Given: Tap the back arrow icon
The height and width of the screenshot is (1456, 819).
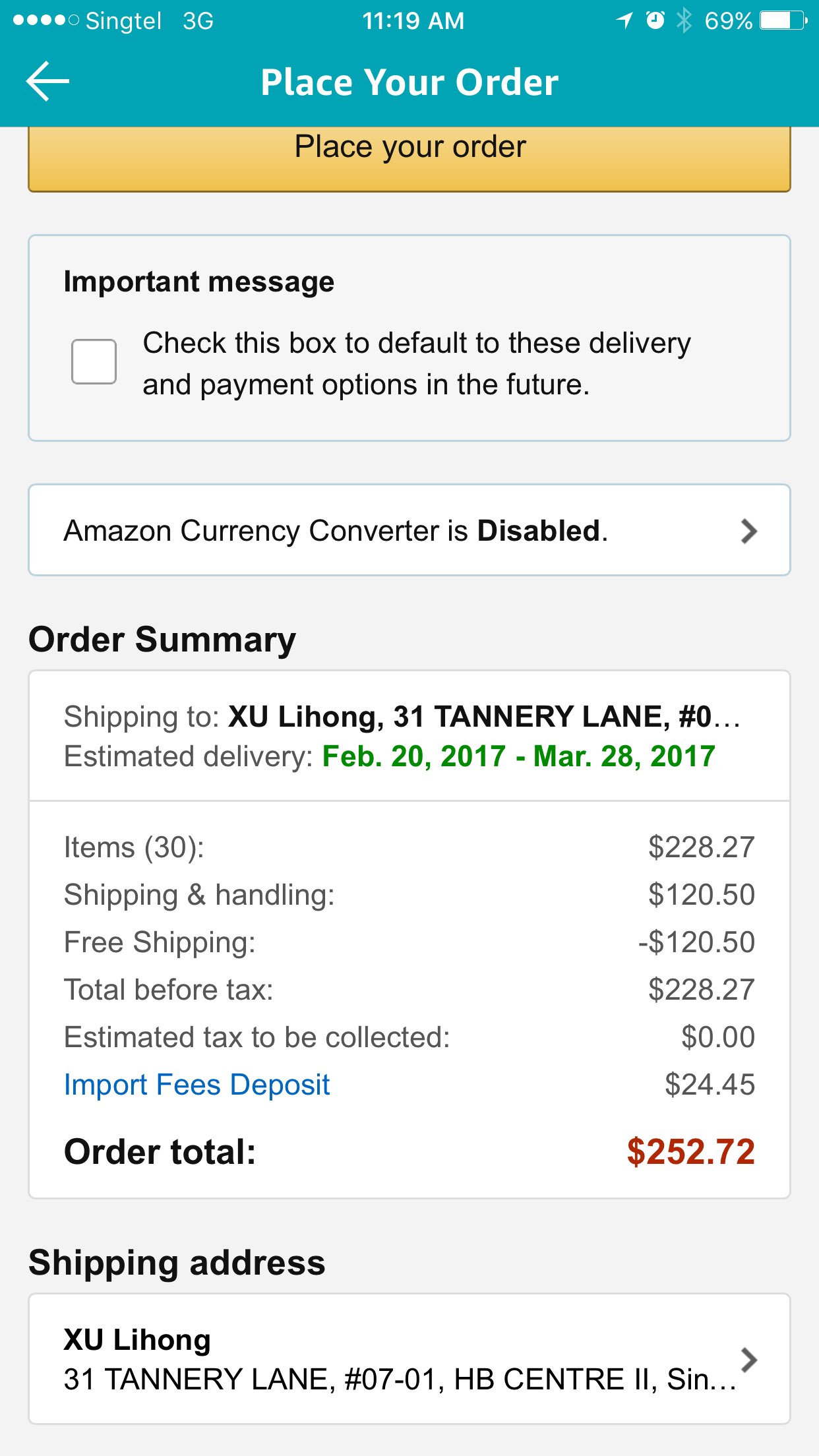Looking at the screenshot, I should (x=47, y=81).
